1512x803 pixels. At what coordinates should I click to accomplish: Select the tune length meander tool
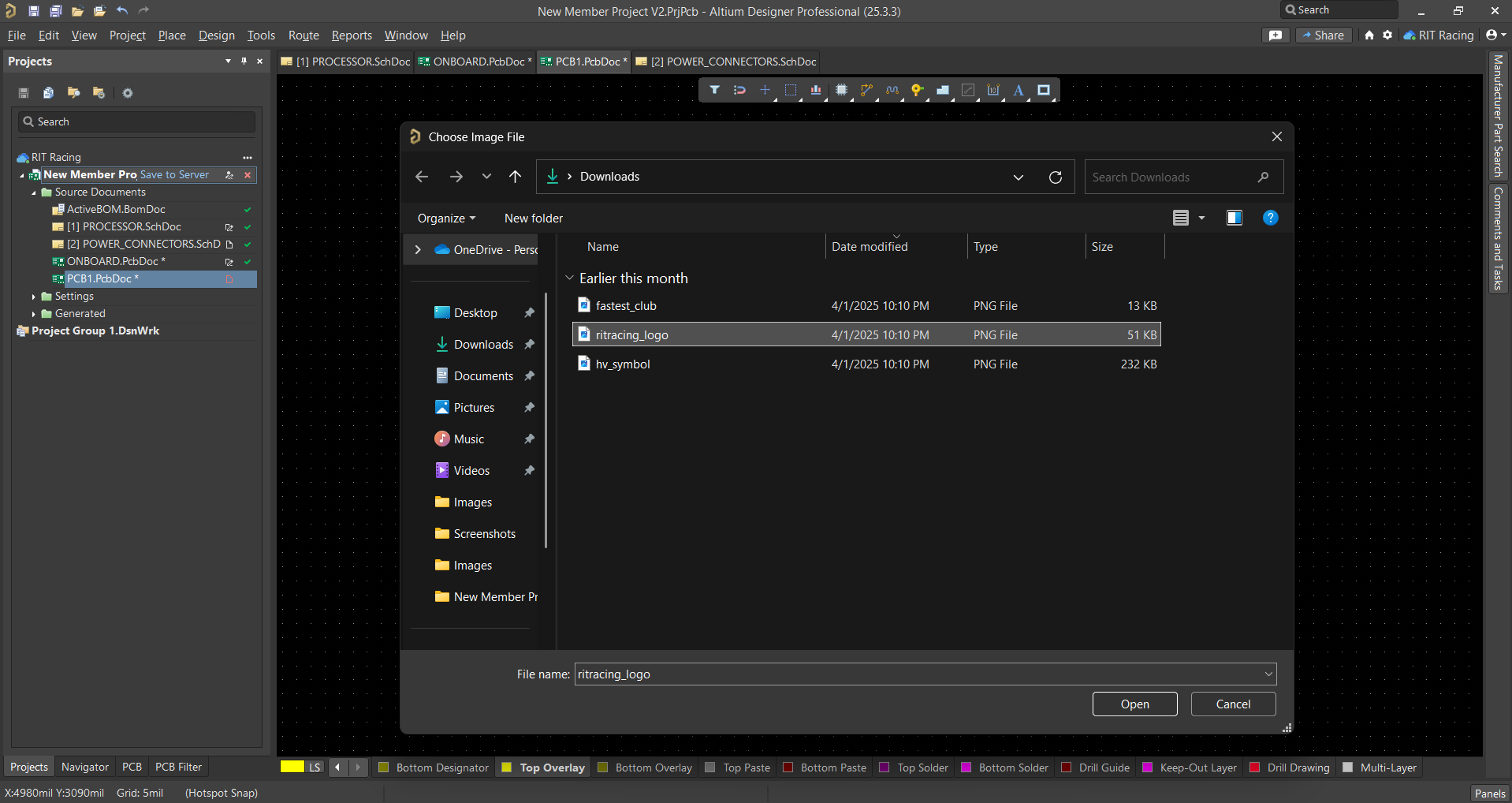(x=892, y=90)
